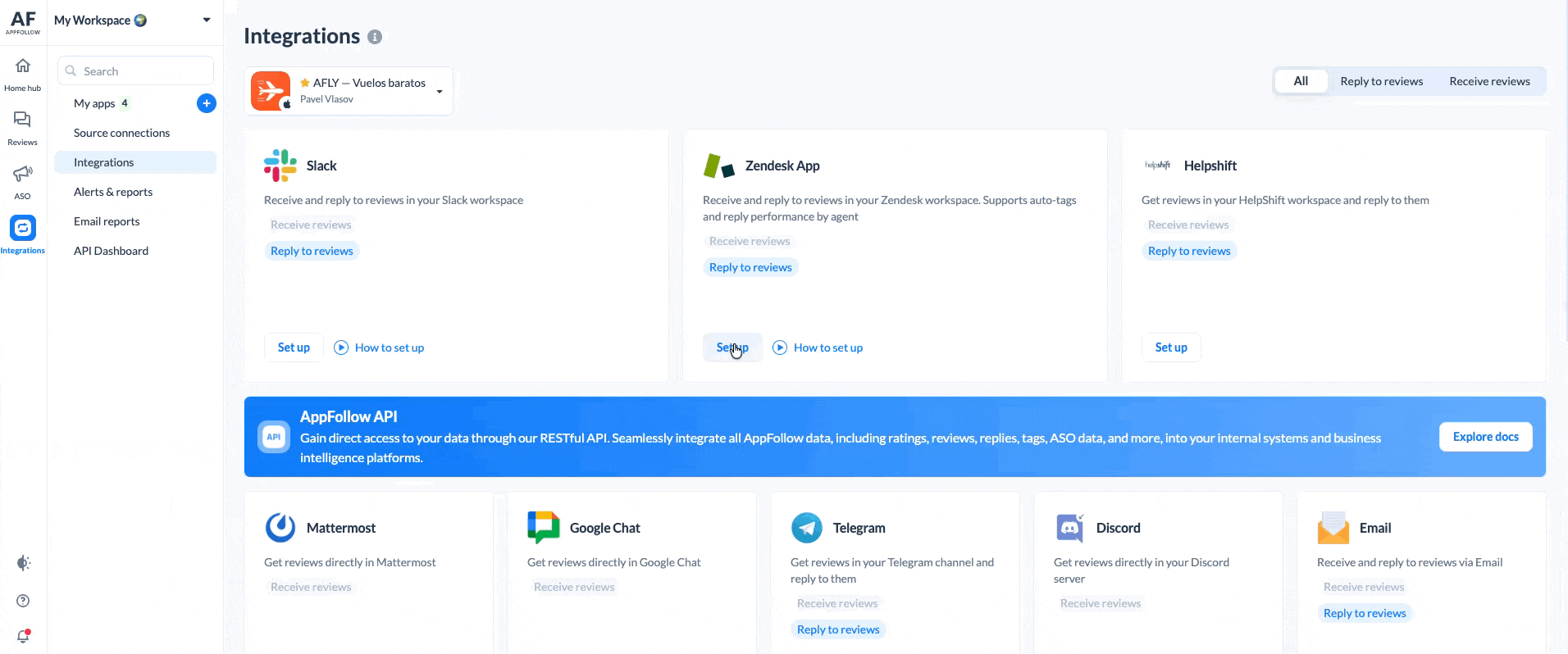Open the AFLY app selector dropdown
Screen dimensions: 1568x654
coord(440,91)
